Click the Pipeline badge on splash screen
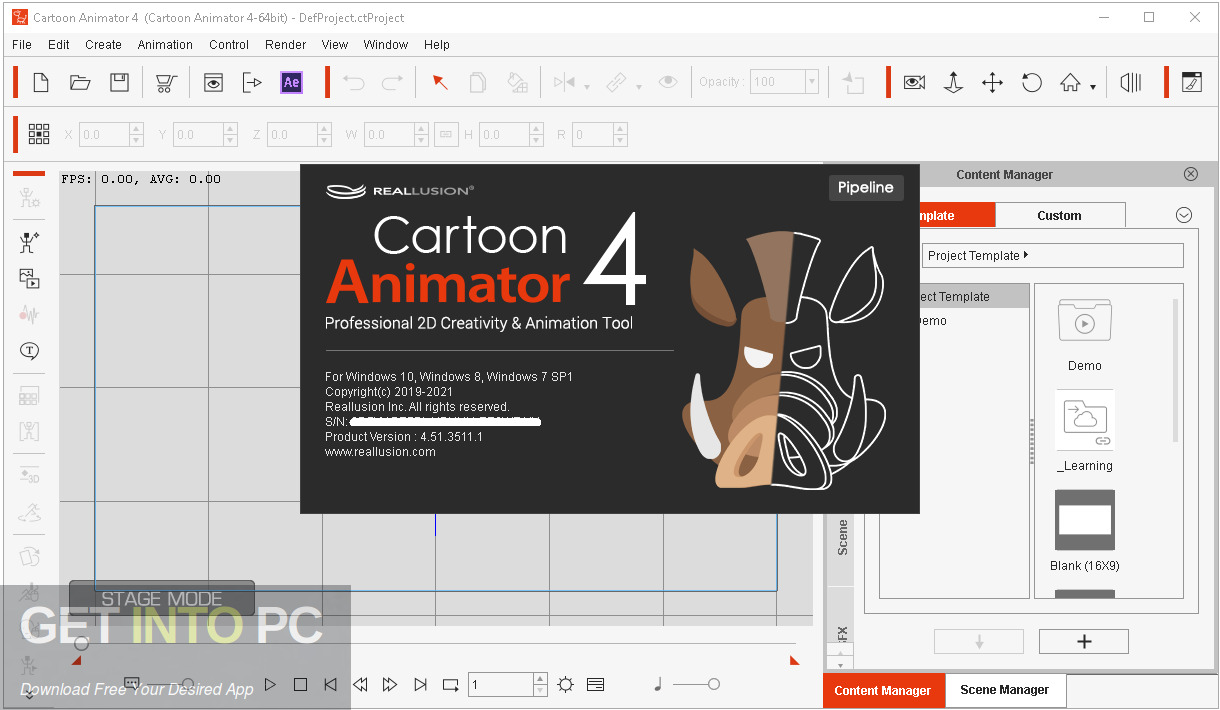This screenshot has width=1220, height=710. 866,188
